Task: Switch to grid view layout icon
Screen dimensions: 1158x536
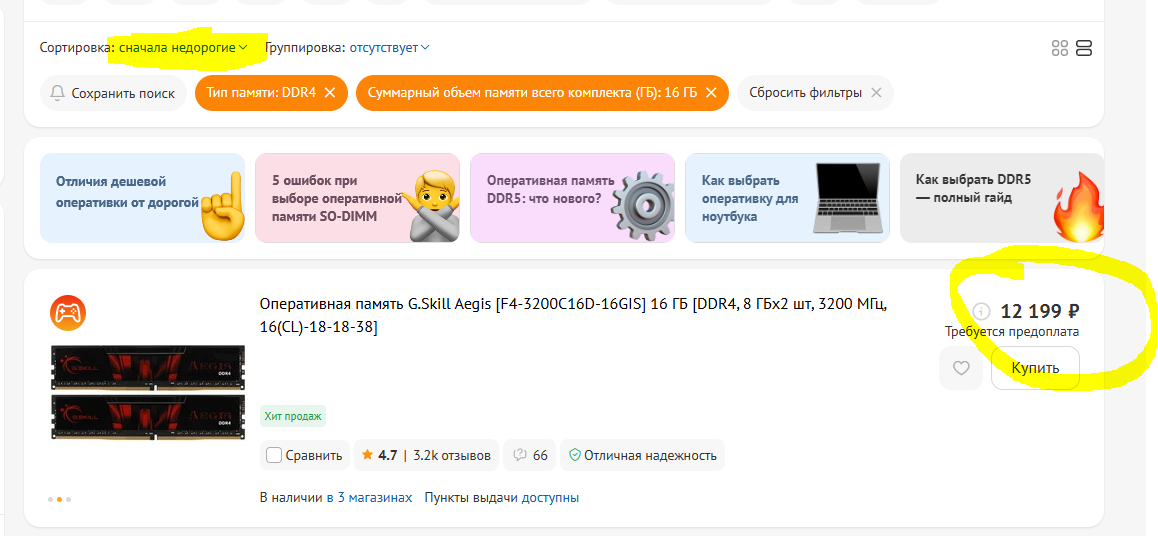Action: tap(1060, 48)
